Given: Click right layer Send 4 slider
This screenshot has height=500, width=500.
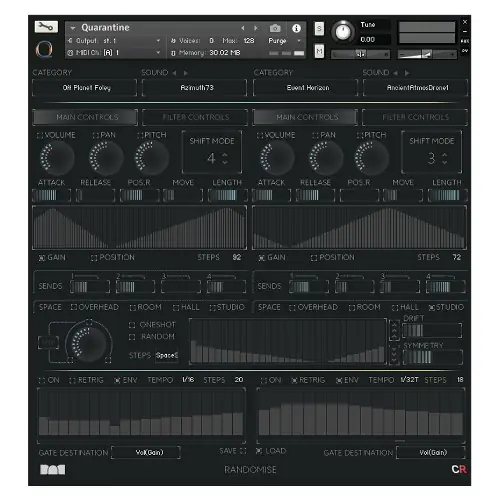Looking at the screenshot, I should pyautogui.click(x=446, y=287).
